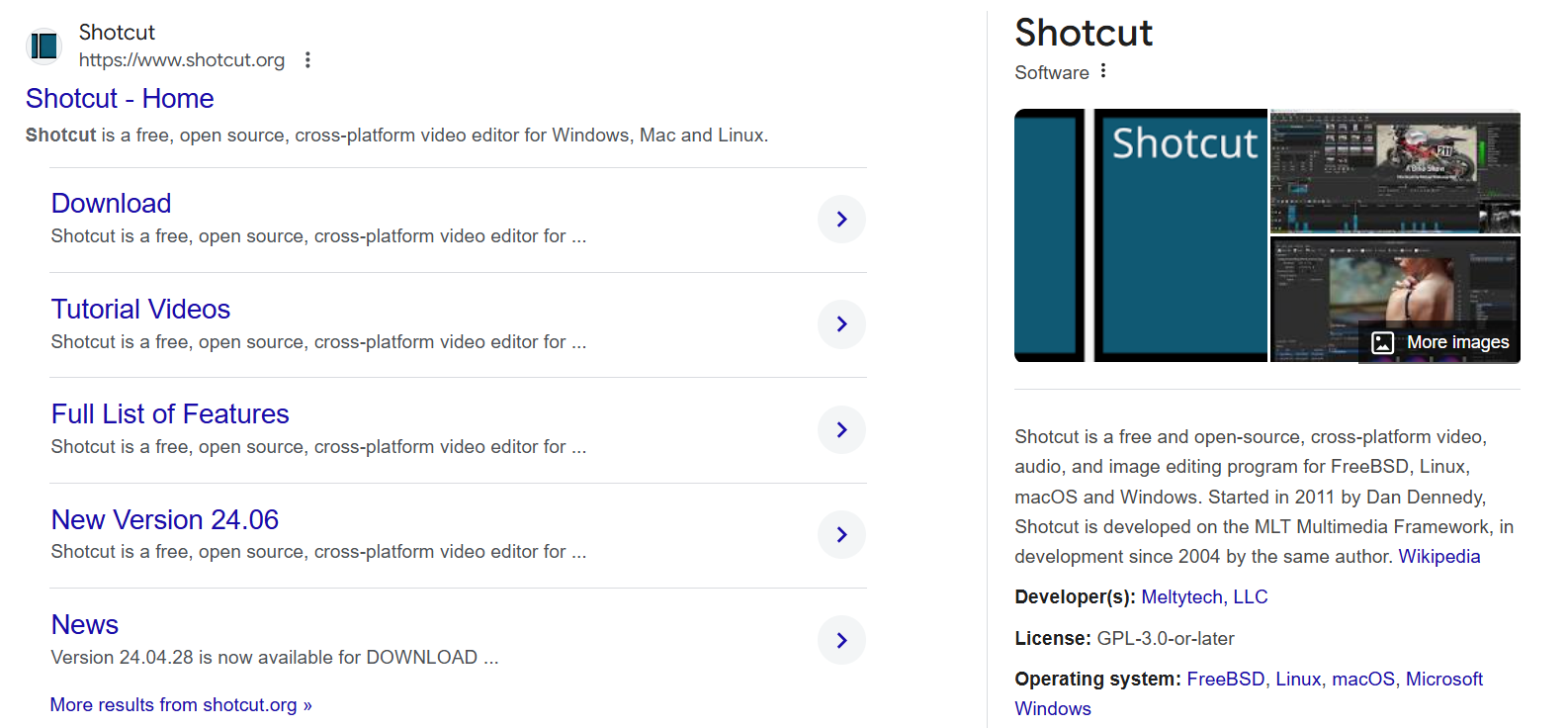The width and height of the screenshot is (1568, 728).
Task: Expand the Download result chevron
Action: [841, 220]
